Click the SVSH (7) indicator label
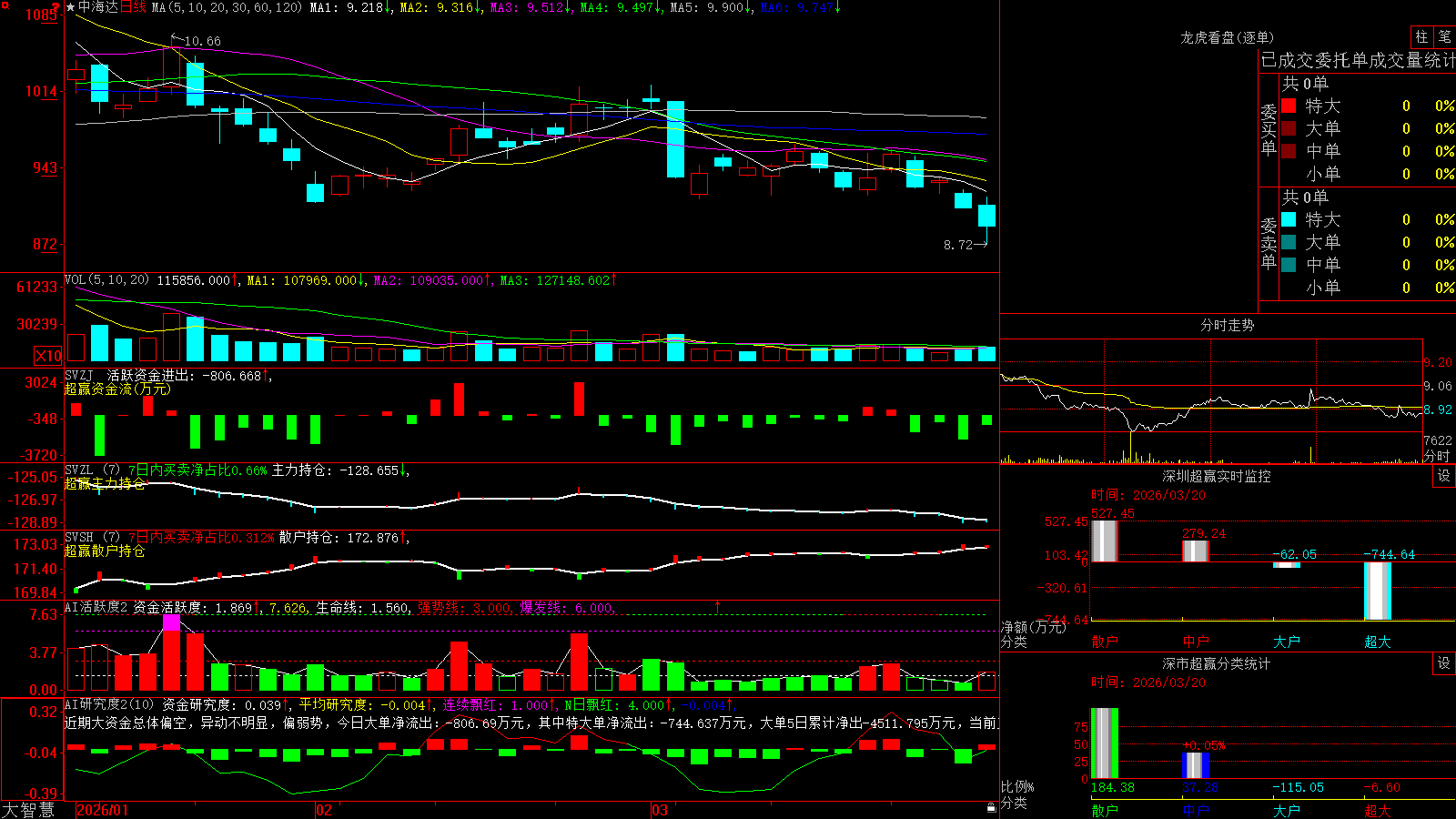The image size is (1456, 819). click(x=93, y=538)
